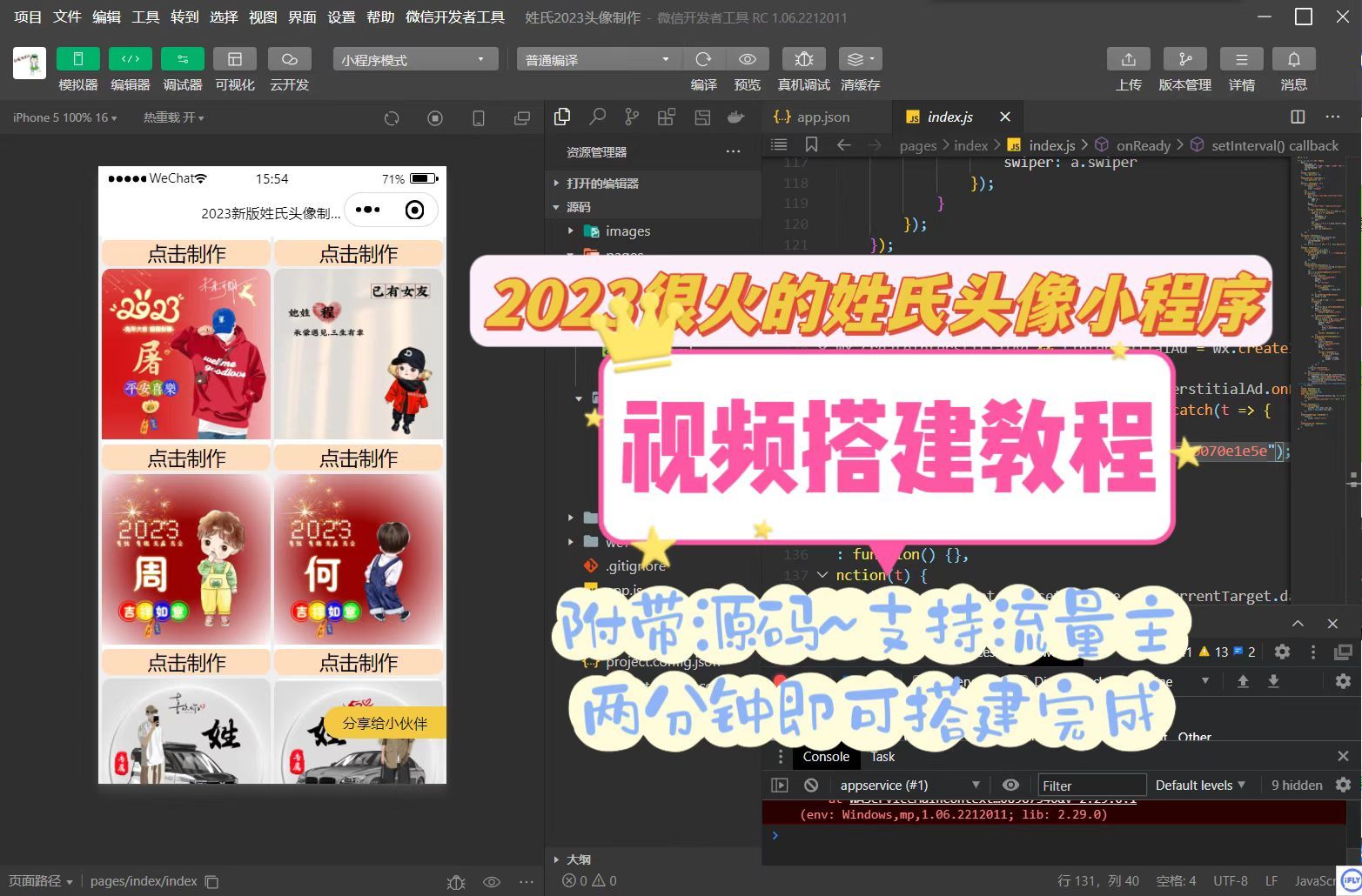Open the extensions icon in sidebar

click(x=667, y=117)
